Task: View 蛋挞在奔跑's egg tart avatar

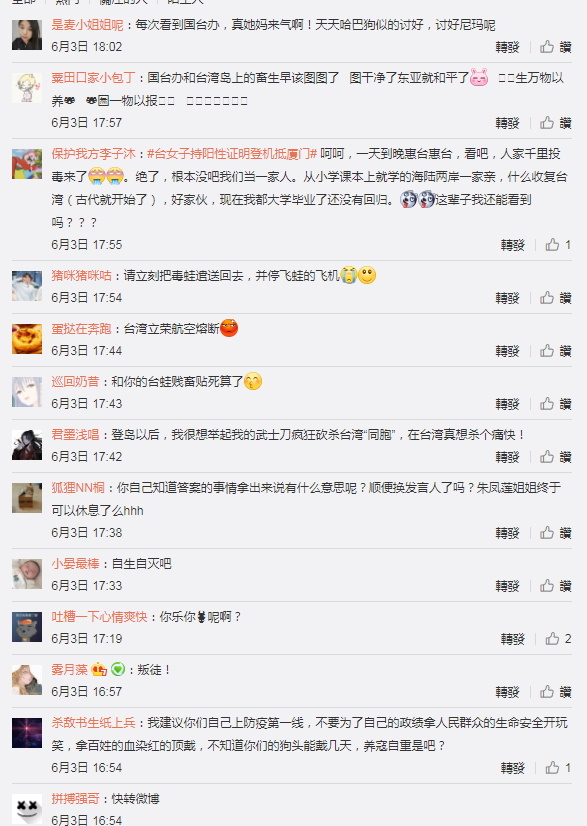Action: (27, 339)
